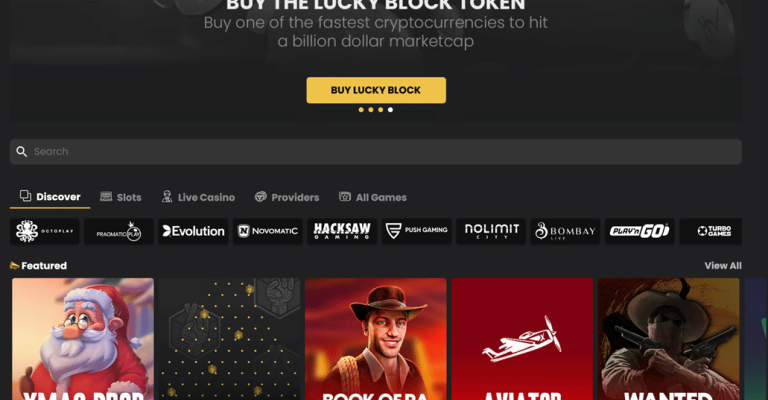Open the All Games tab
This screenshot has height=400, width=768.
pyautogui.click(x=373, y=197)
